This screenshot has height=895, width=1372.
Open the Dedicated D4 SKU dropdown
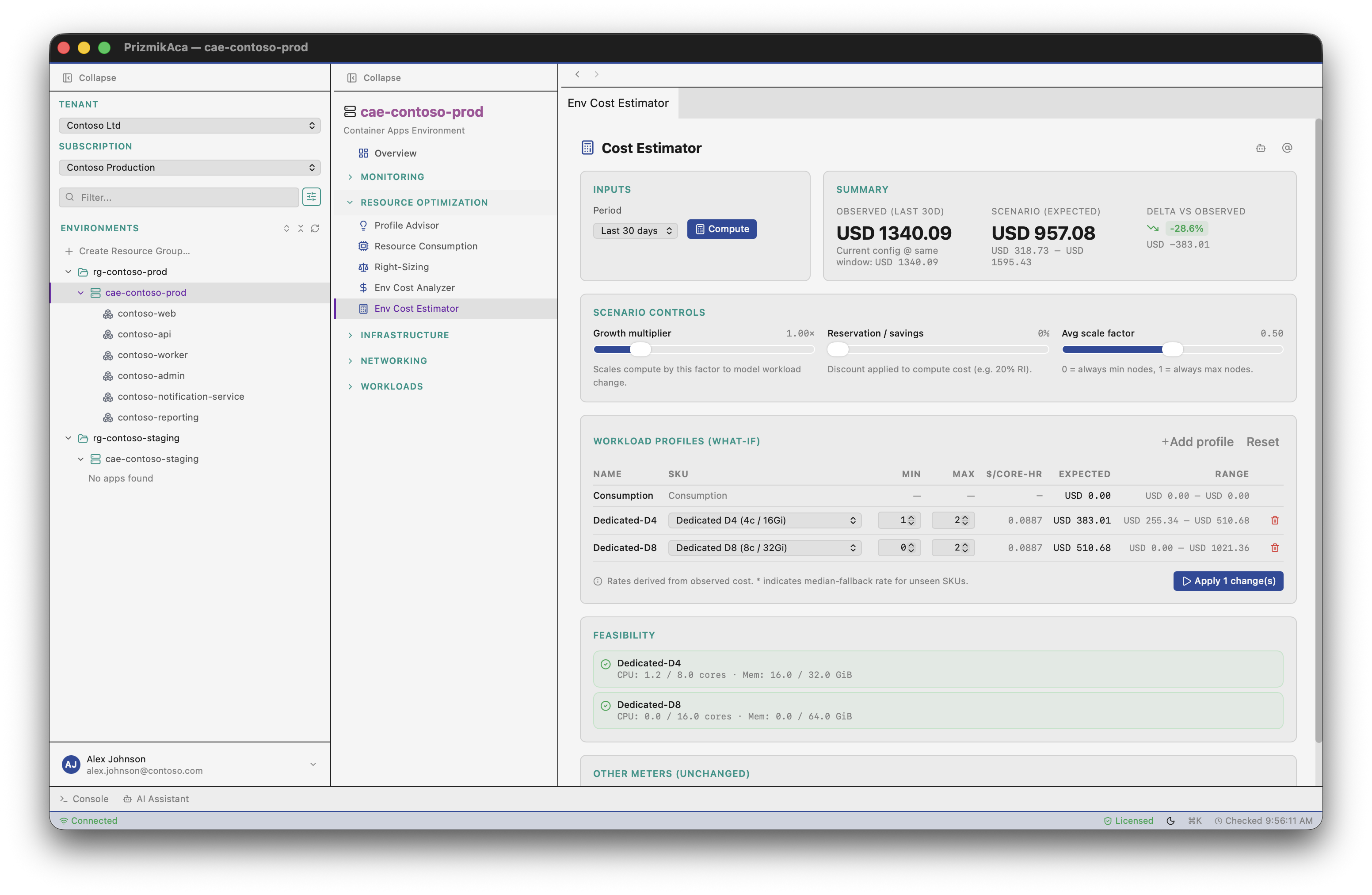tap(765, 520)
